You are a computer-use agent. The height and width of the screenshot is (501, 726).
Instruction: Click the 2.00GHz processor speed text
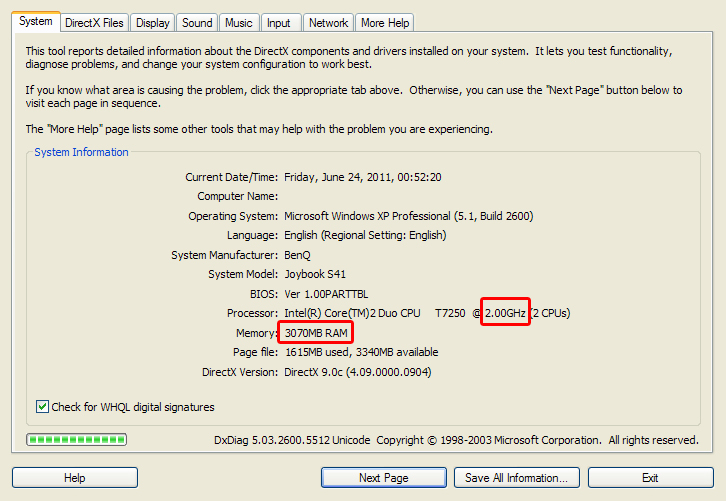point(505,314)
